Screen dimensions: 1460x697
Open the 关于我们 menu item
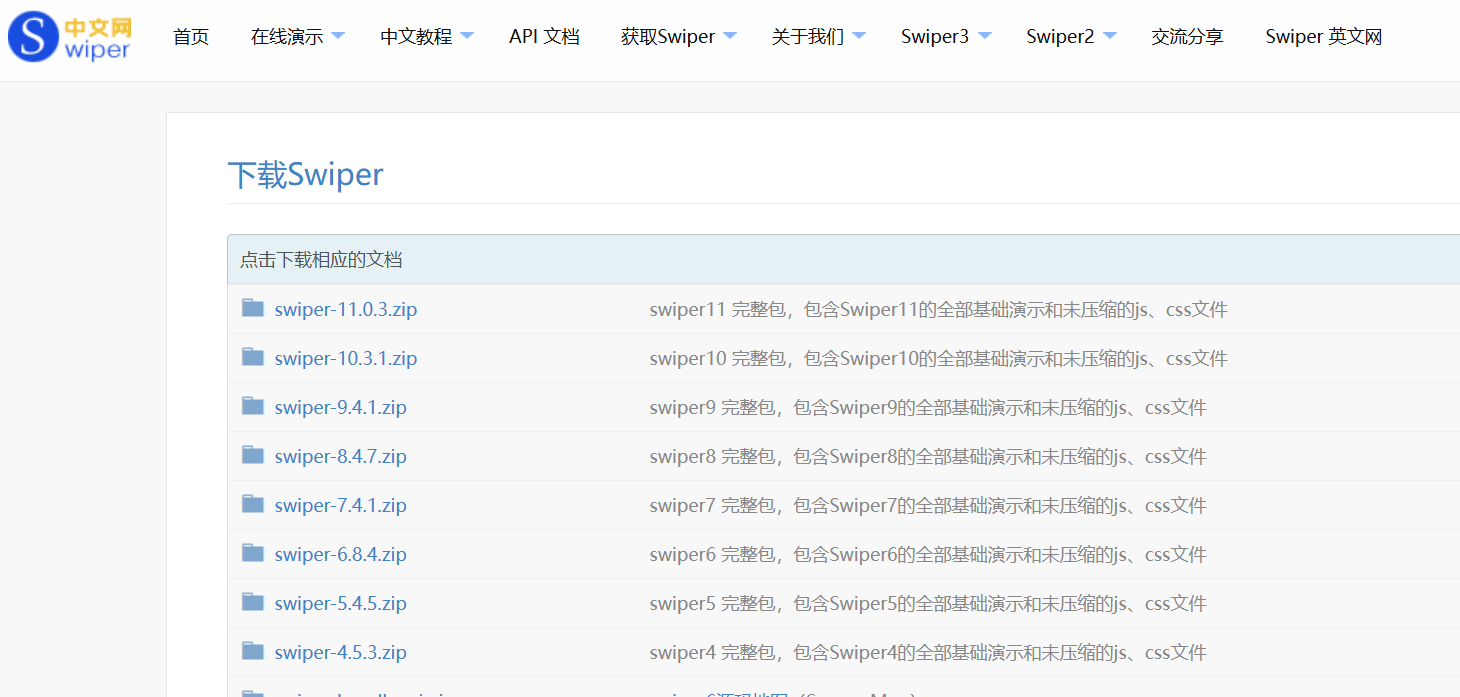click(x=808, y=37)
